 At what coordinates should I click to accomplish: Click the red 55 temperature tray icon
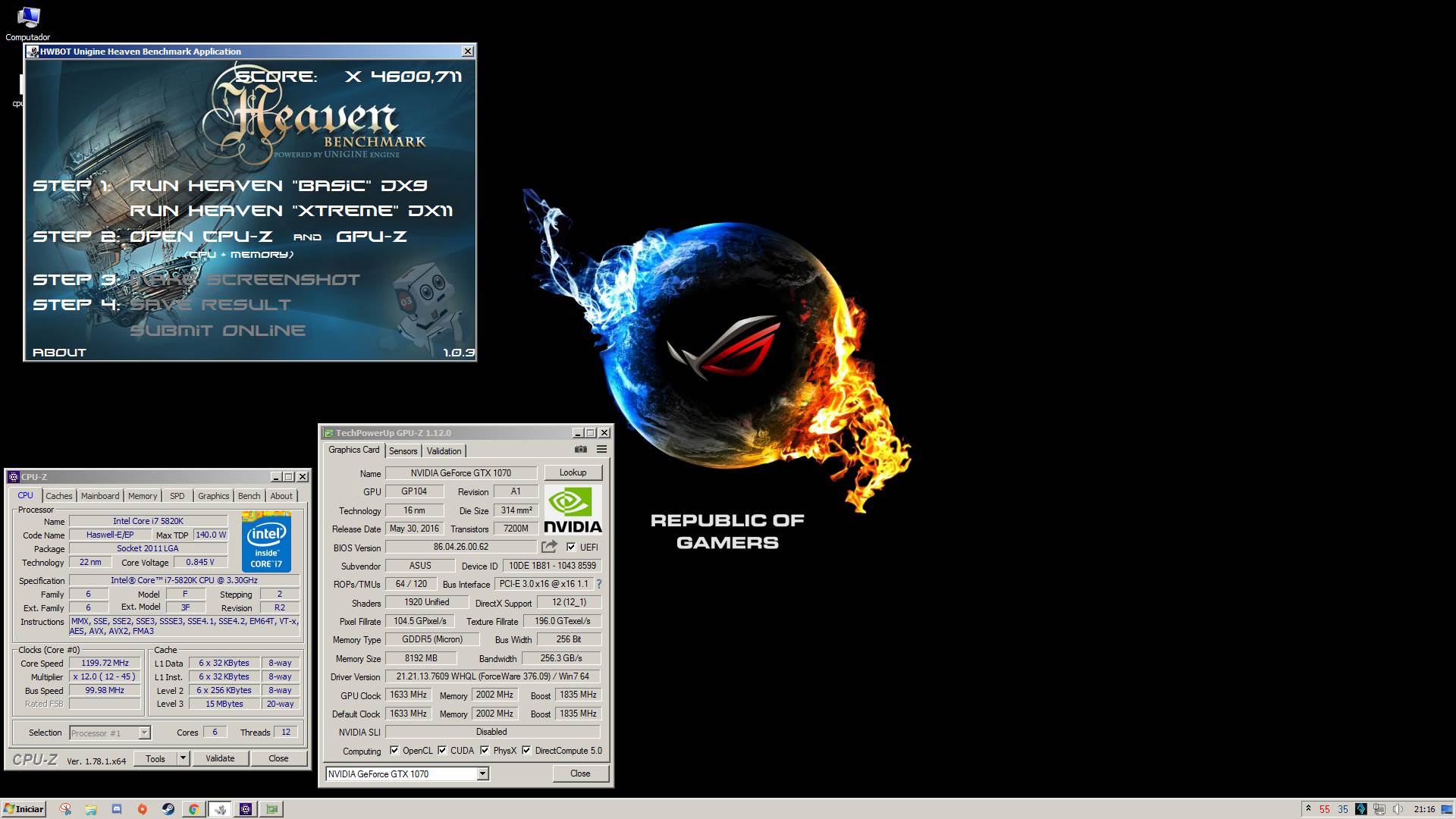coord(1325,809)
